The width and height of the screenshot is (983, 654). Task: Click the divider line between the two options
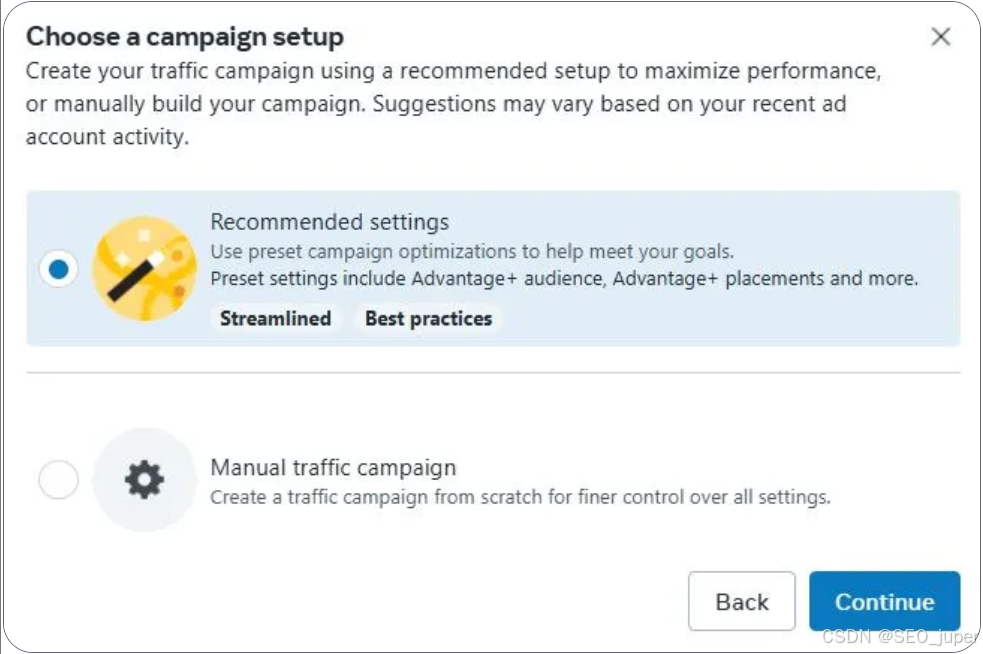[x=493, y=373]
